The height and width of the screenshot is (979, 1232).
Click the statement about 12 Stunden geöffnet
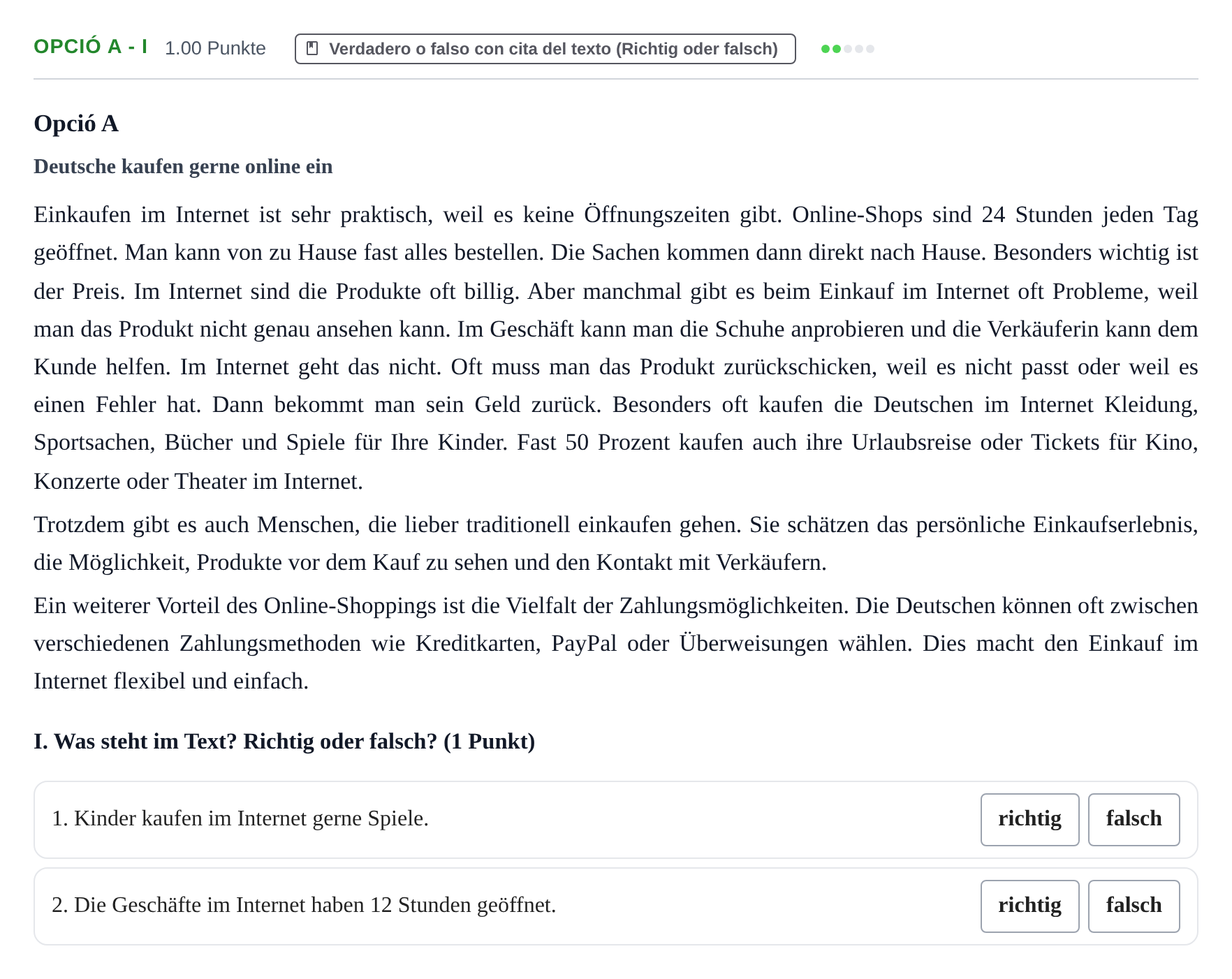304,905
